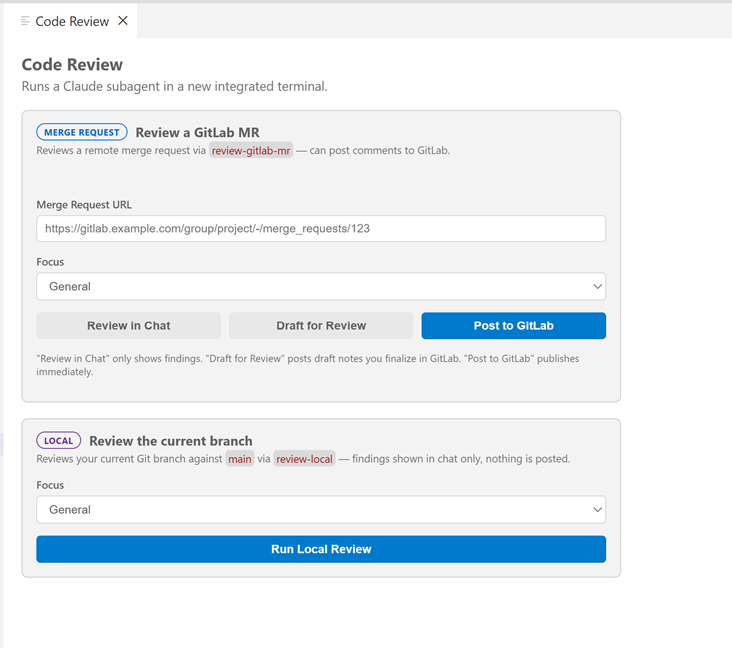Click the review-gitlab-mr code label

pyautogui.click(x=251, y=150)
